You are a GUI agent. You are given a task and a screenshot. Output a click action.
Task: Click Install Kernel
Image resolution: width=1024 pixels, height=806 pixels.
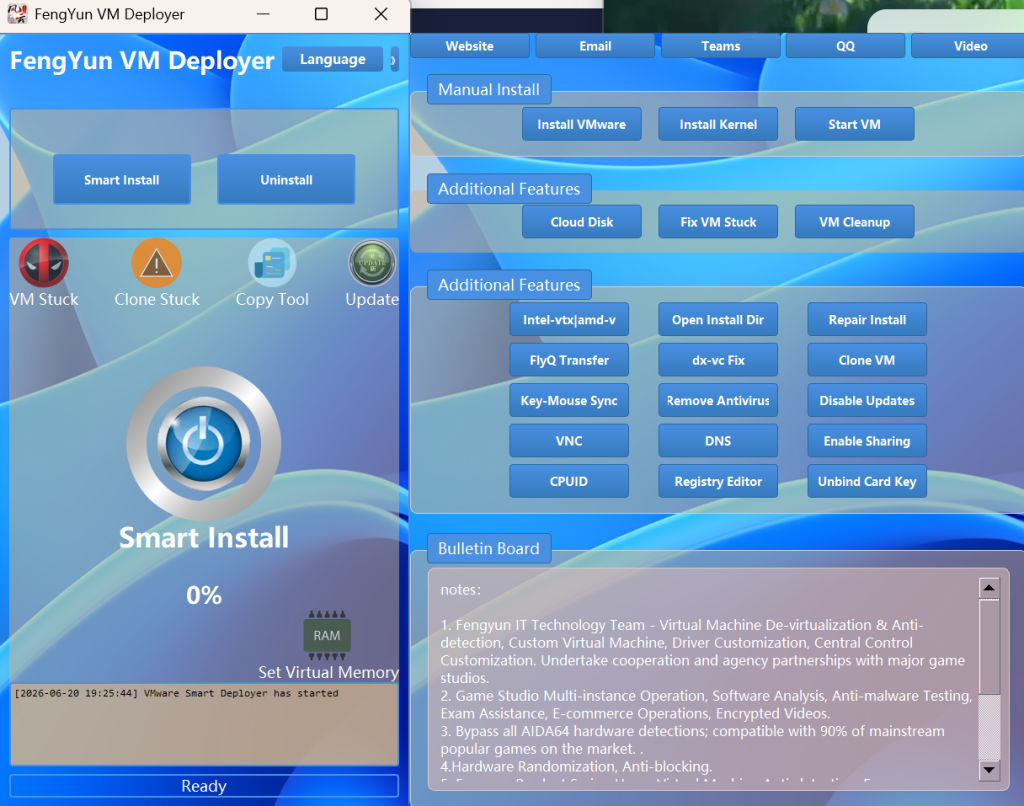pyautogui.click(x=718, y=124)
